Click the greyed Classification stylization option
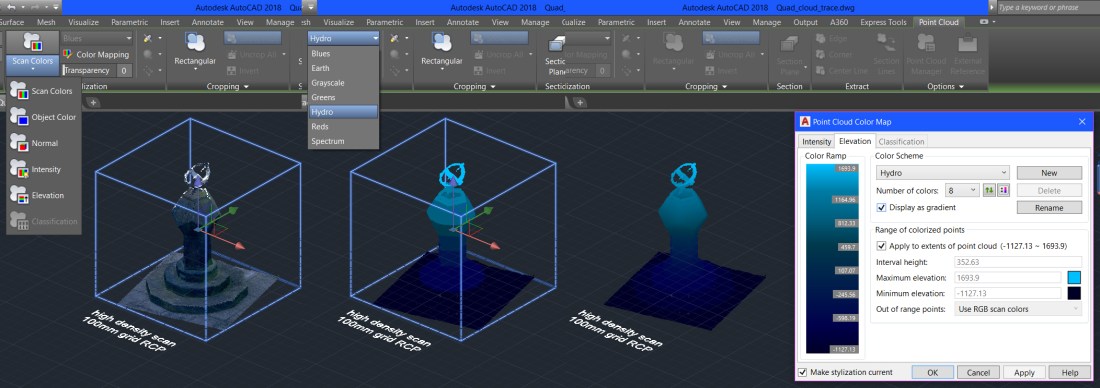The height and width of the screenshot is (388, 1100). [43, 221]
